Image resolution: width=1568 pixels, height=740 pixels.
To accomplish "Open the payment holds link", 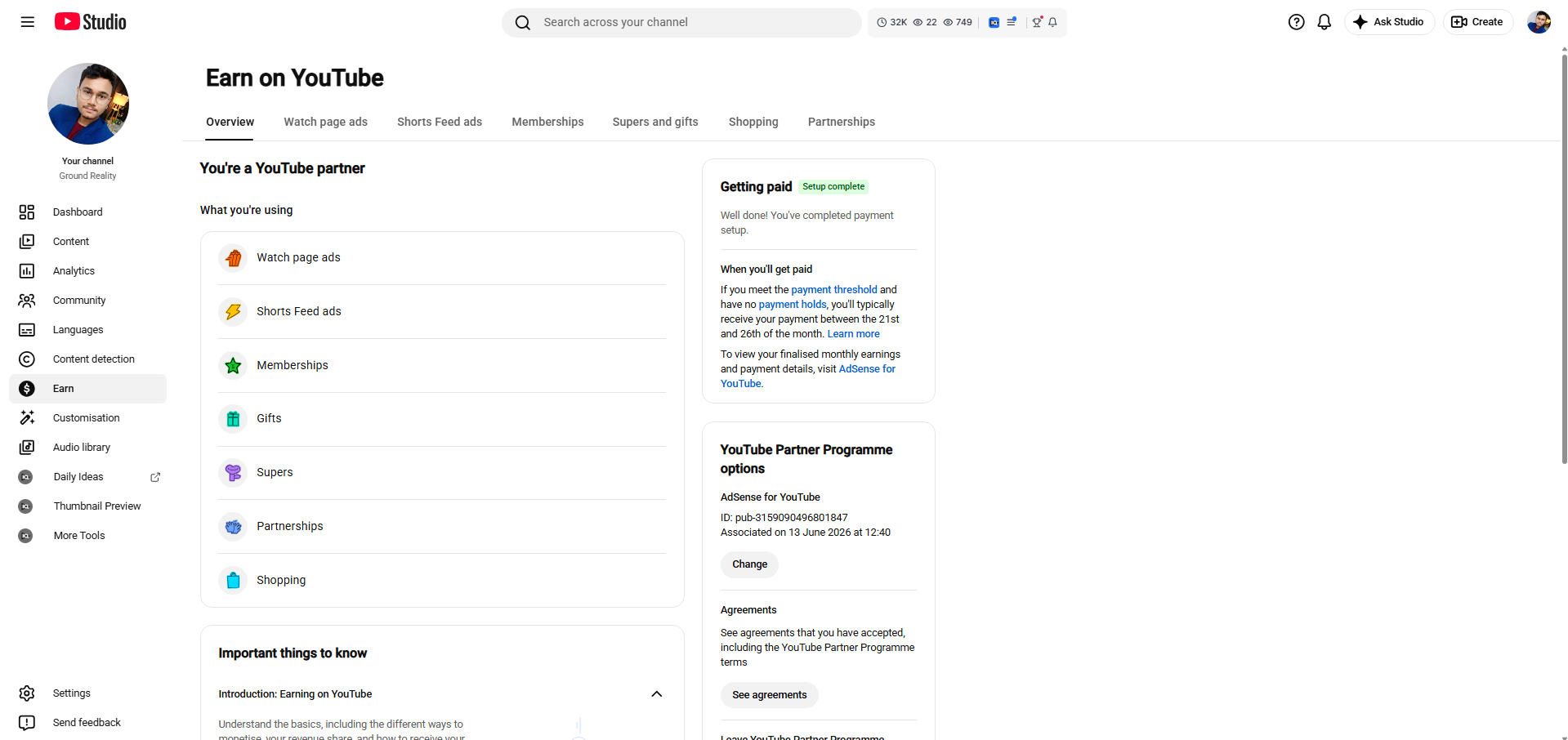I will [x=793, y=305].
